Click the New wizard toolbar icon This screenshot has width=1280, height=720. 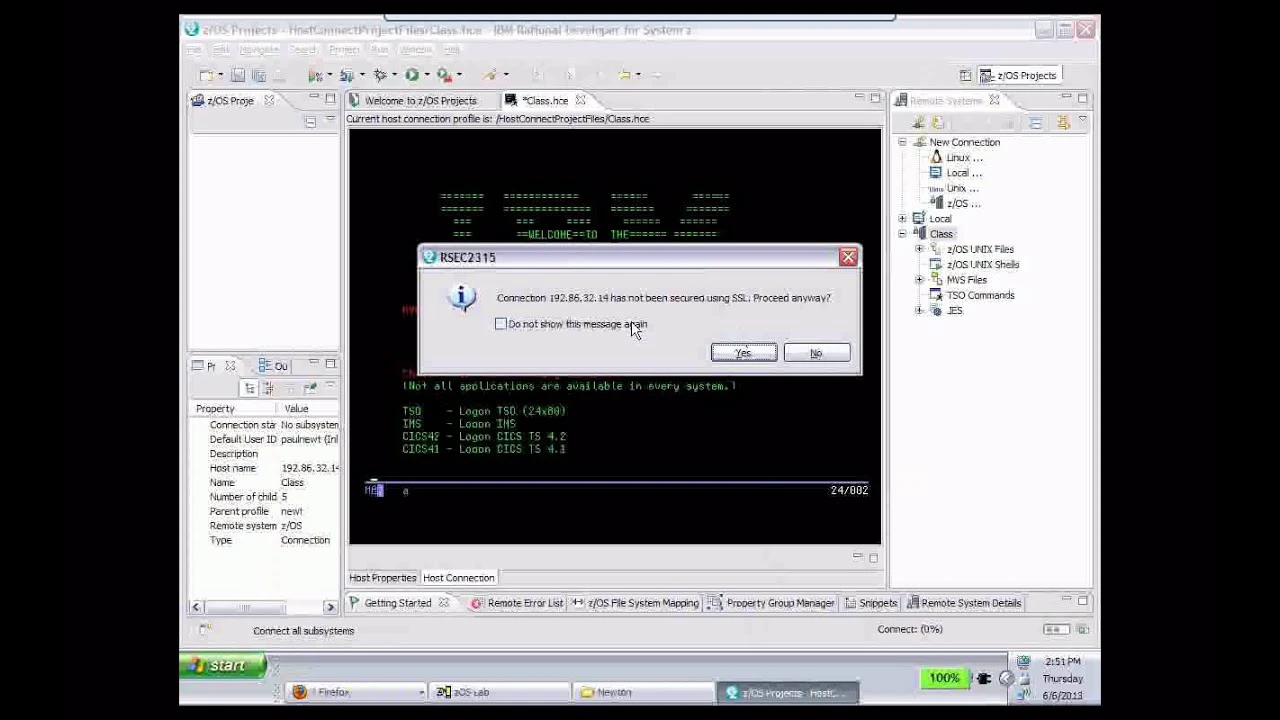pyautogui.click(x=206, y=75)
